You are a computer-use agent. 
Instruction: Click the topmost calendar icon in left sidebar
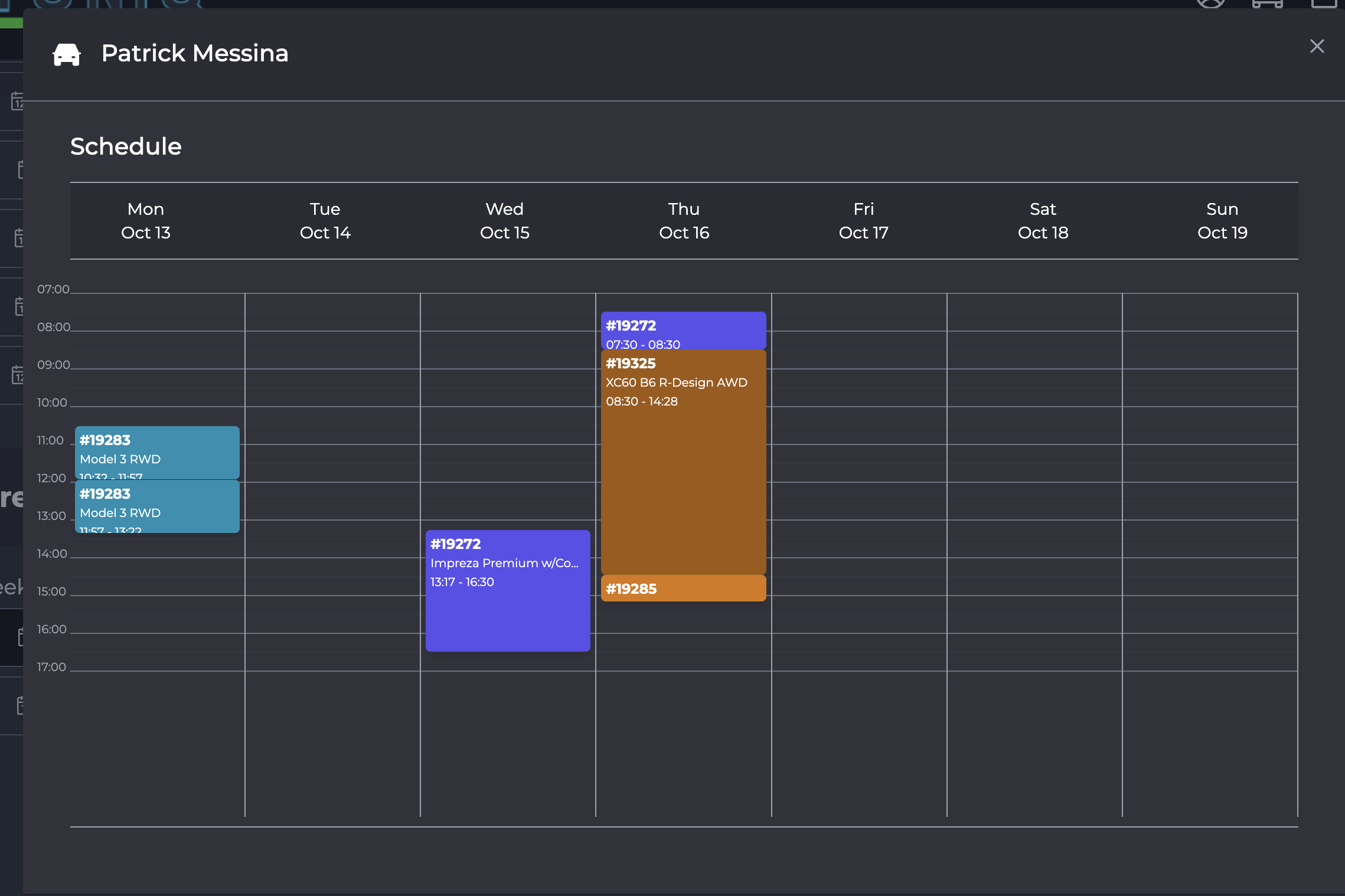pyautogui.click(x=18, y=101)
